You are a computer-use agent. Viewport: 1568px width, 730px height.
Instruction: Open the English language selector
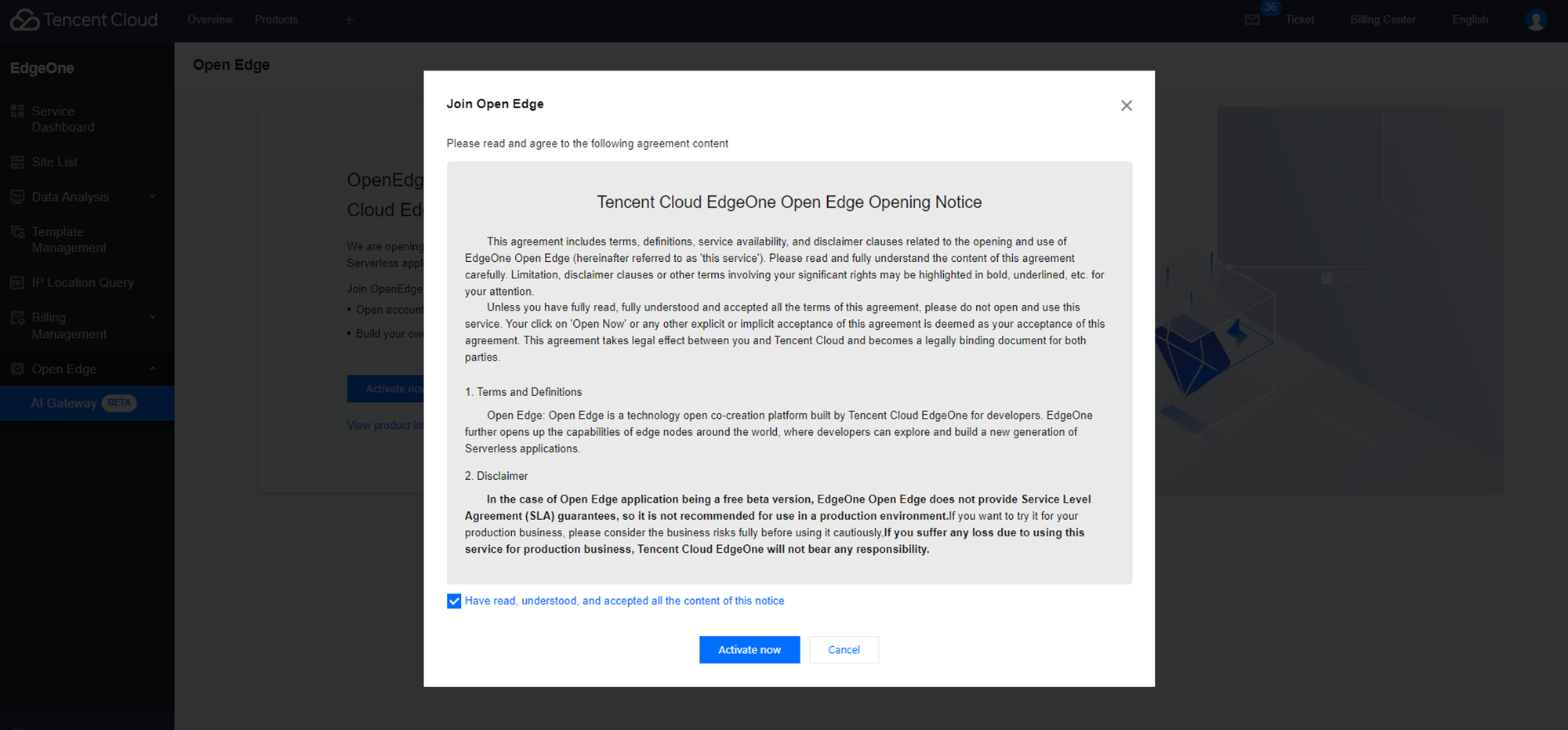1470,20
